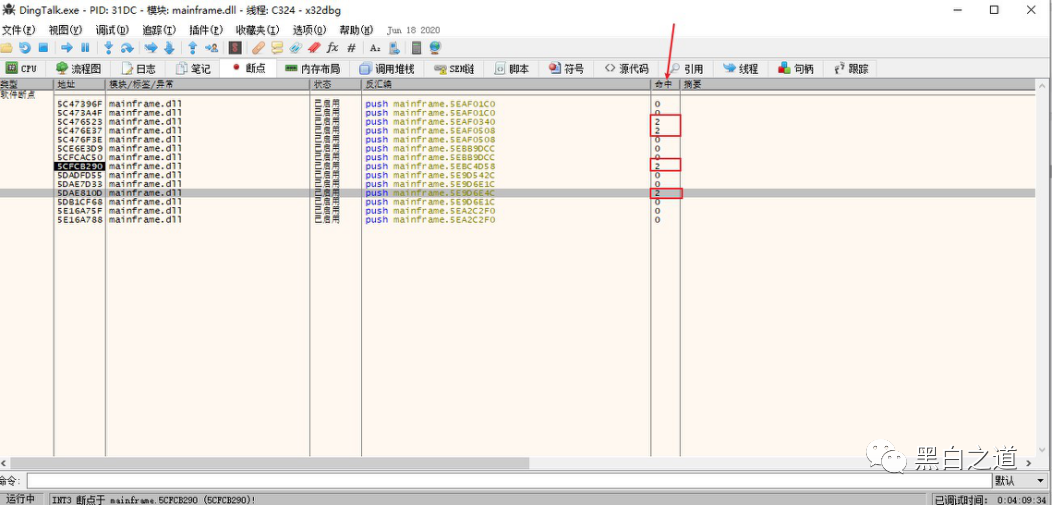Stop debugging with the blue square icon
This screenshot has height=505, width=1052.
43,48
